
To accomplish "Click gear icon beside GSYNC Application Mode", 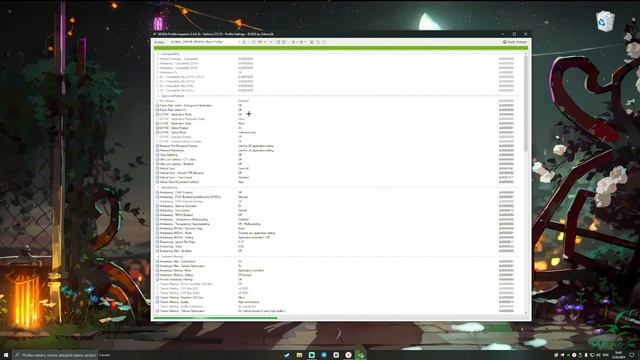I will [157, 114].
